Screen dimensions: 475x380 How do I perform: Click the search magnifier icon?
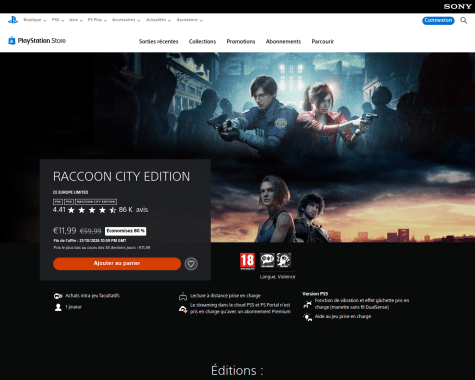[x=464, y=20]
